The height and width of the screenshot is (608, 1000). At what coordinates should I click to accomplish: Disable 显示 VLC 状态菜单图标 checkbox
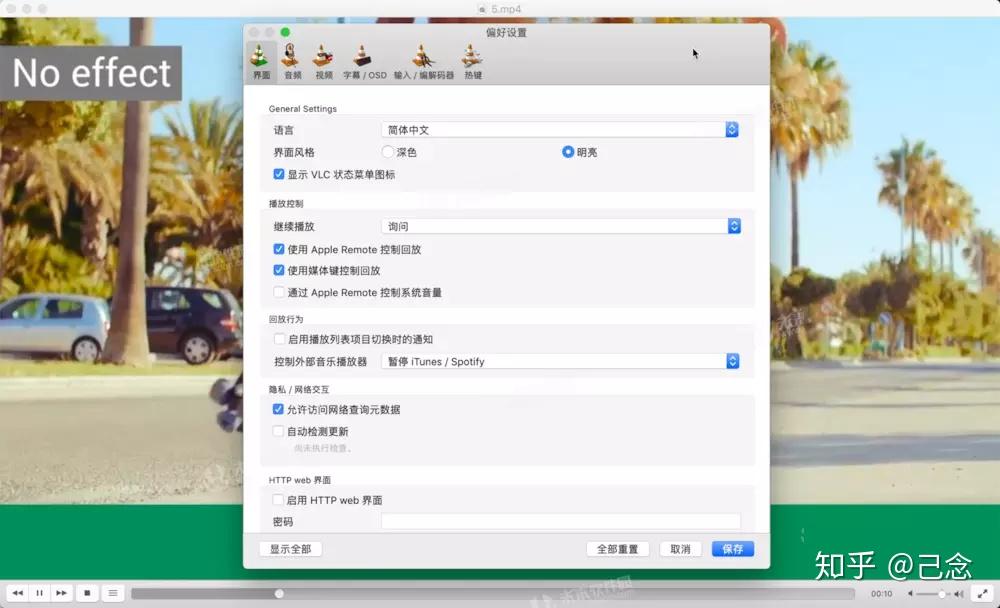tap(279, 174)
